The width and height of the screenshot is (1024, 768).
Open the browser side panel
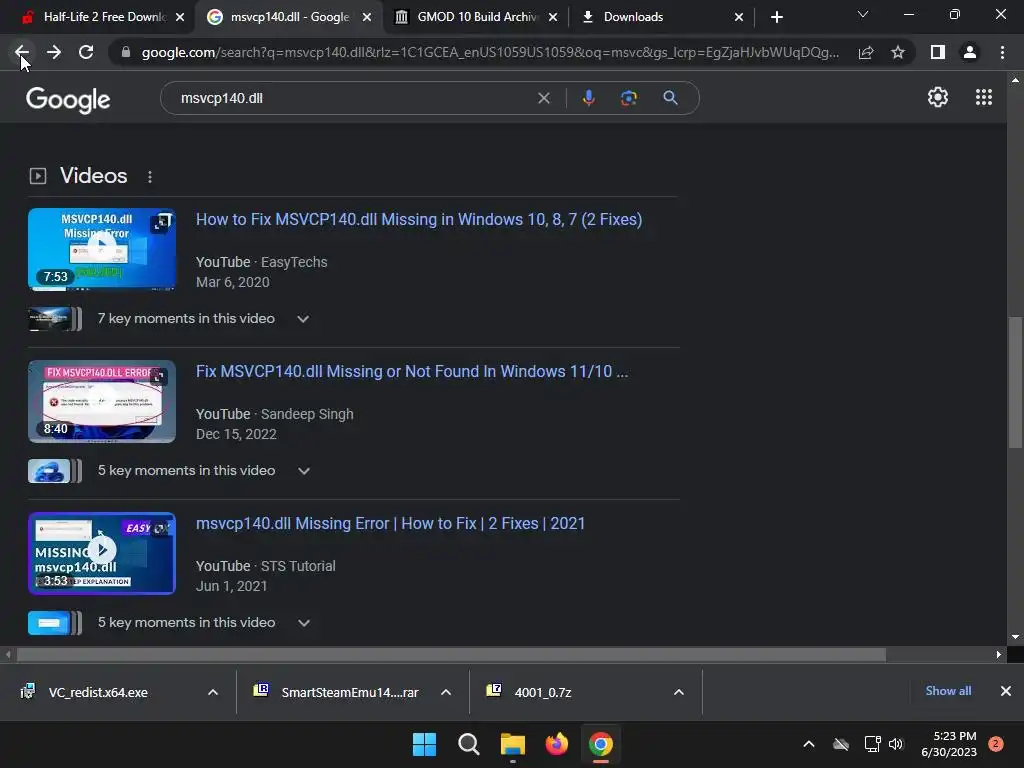point(938,52)
